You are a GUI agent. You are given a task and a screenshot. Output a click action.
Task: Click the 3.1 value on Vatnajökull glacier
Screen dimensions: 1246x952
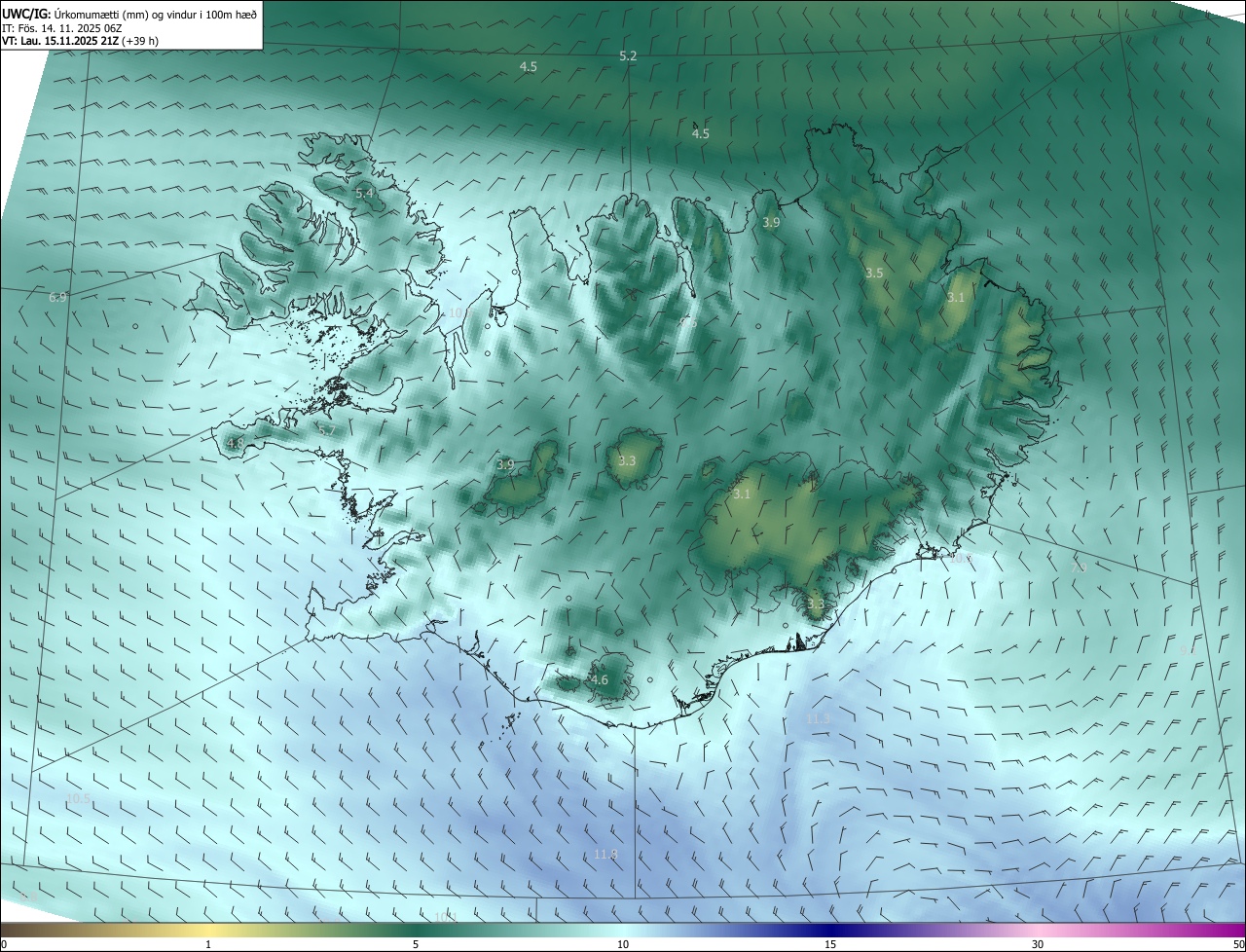(742, 494)
